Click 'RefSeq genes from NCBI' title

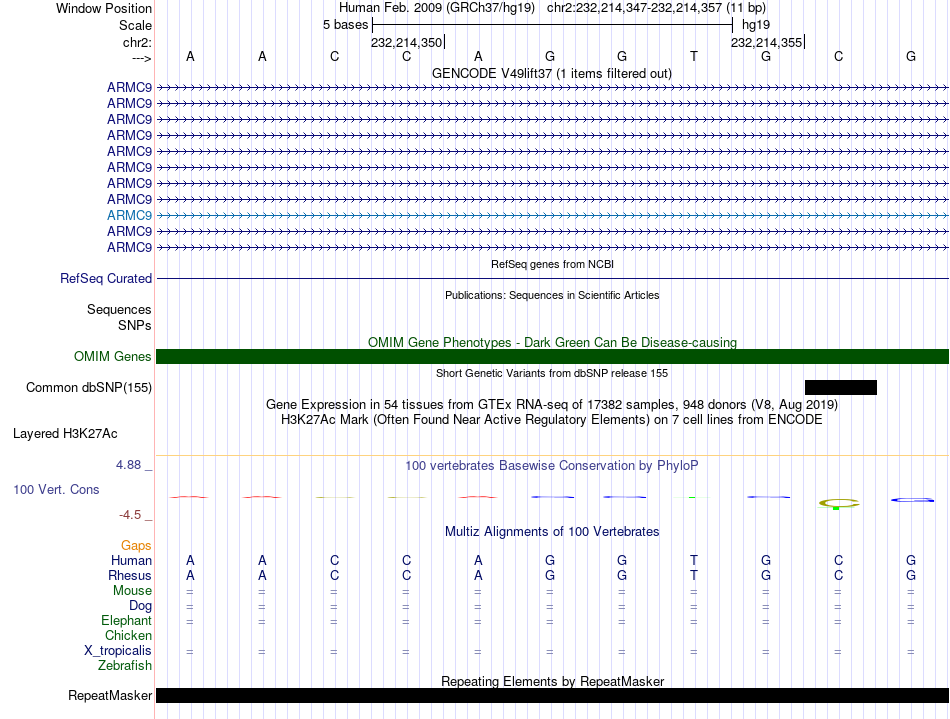(x=552, y=264)
